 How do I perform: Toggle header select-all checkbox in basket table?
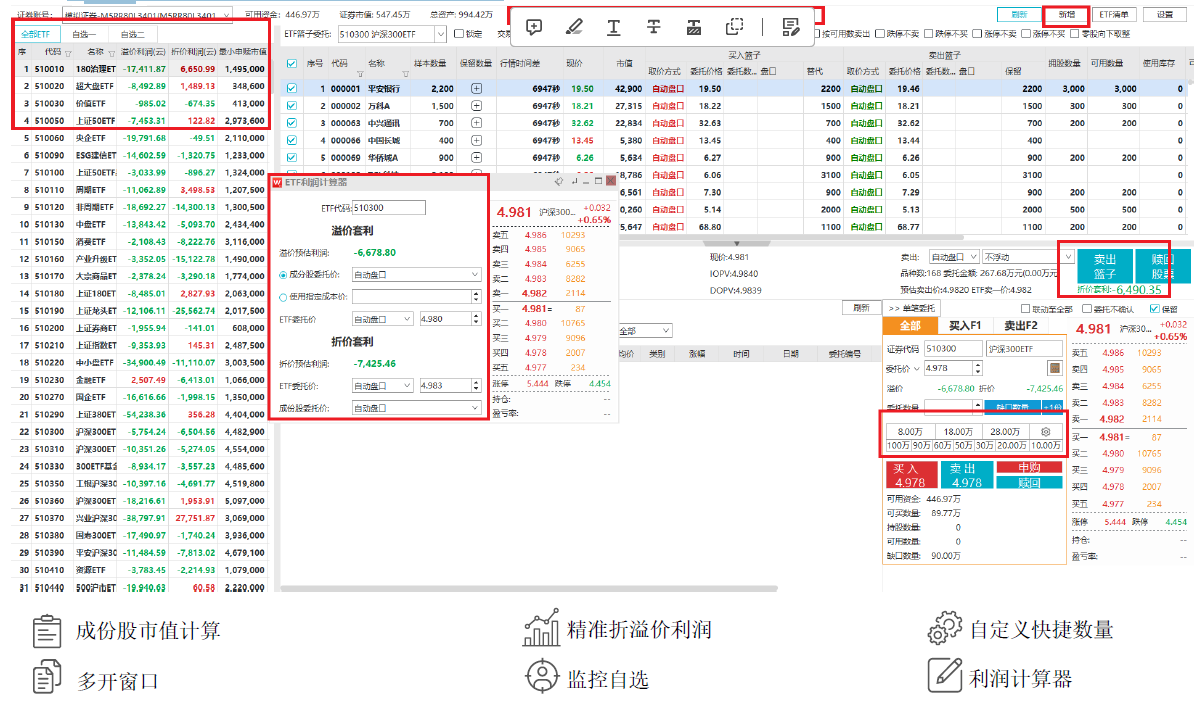(x=292, y=64)
